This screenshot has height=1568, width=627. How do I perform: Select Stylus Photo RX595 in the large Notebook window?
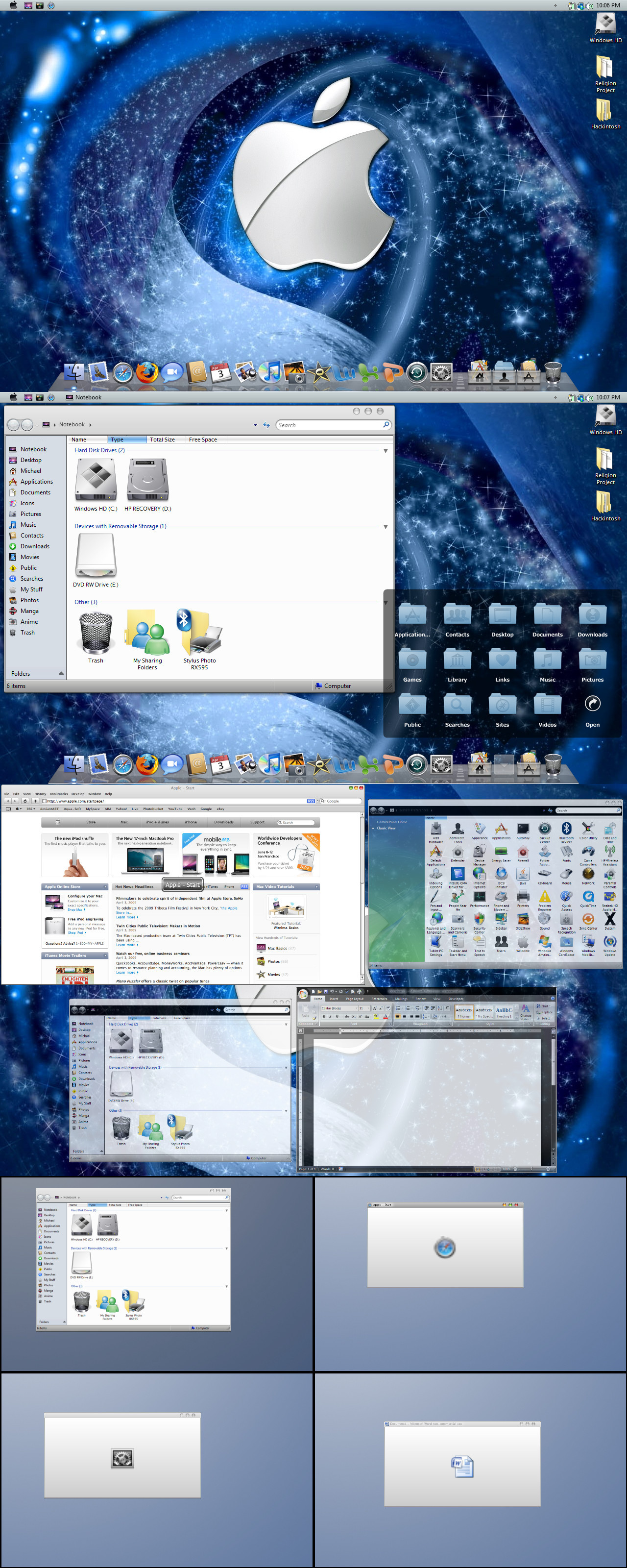tap(199, 639)
